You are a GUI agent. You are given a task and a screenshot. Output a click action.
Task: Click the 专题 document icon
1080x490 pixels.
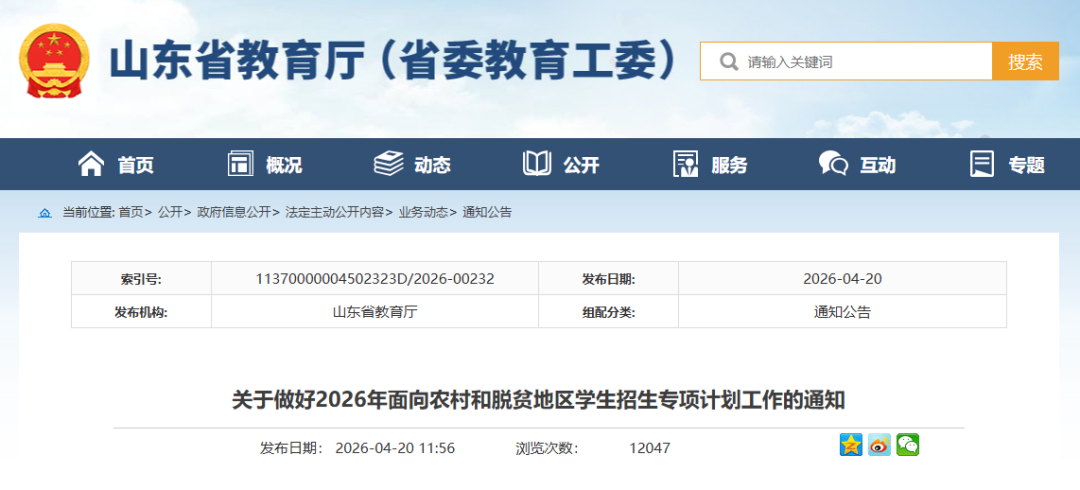982,164
